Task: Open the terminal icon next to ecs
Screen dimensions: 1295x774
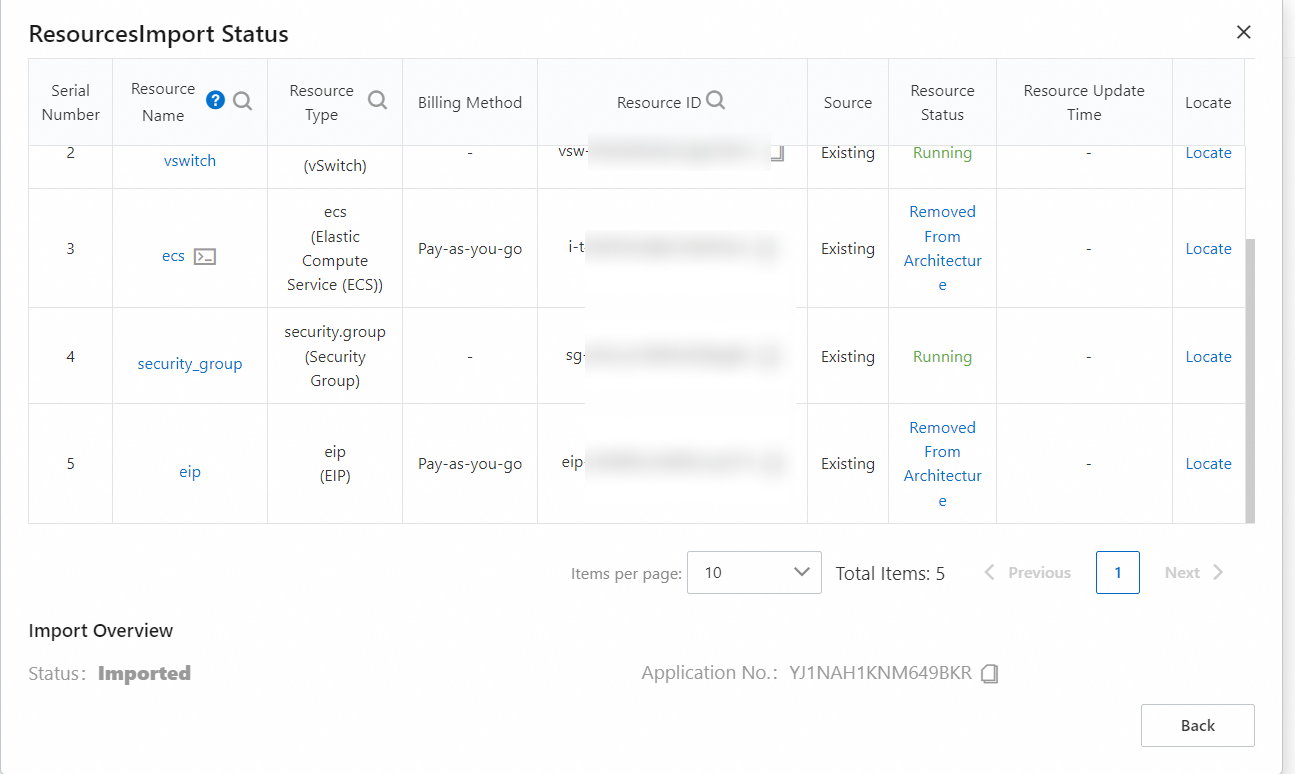Action: (x=205, y=256)
